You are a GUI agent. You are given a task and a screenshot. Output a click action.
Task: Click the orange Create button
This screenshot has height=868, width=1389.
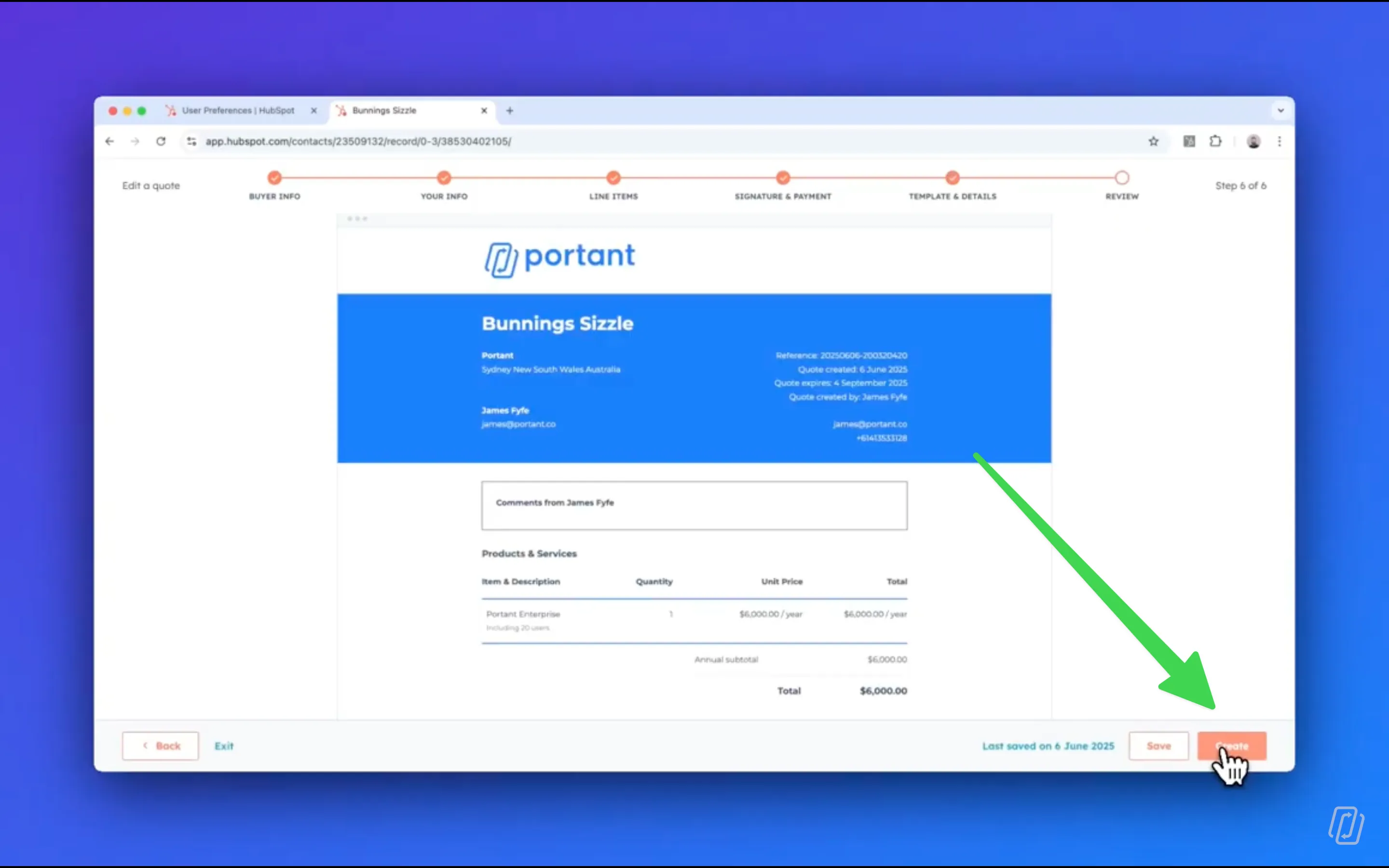tap(1232, 746)
